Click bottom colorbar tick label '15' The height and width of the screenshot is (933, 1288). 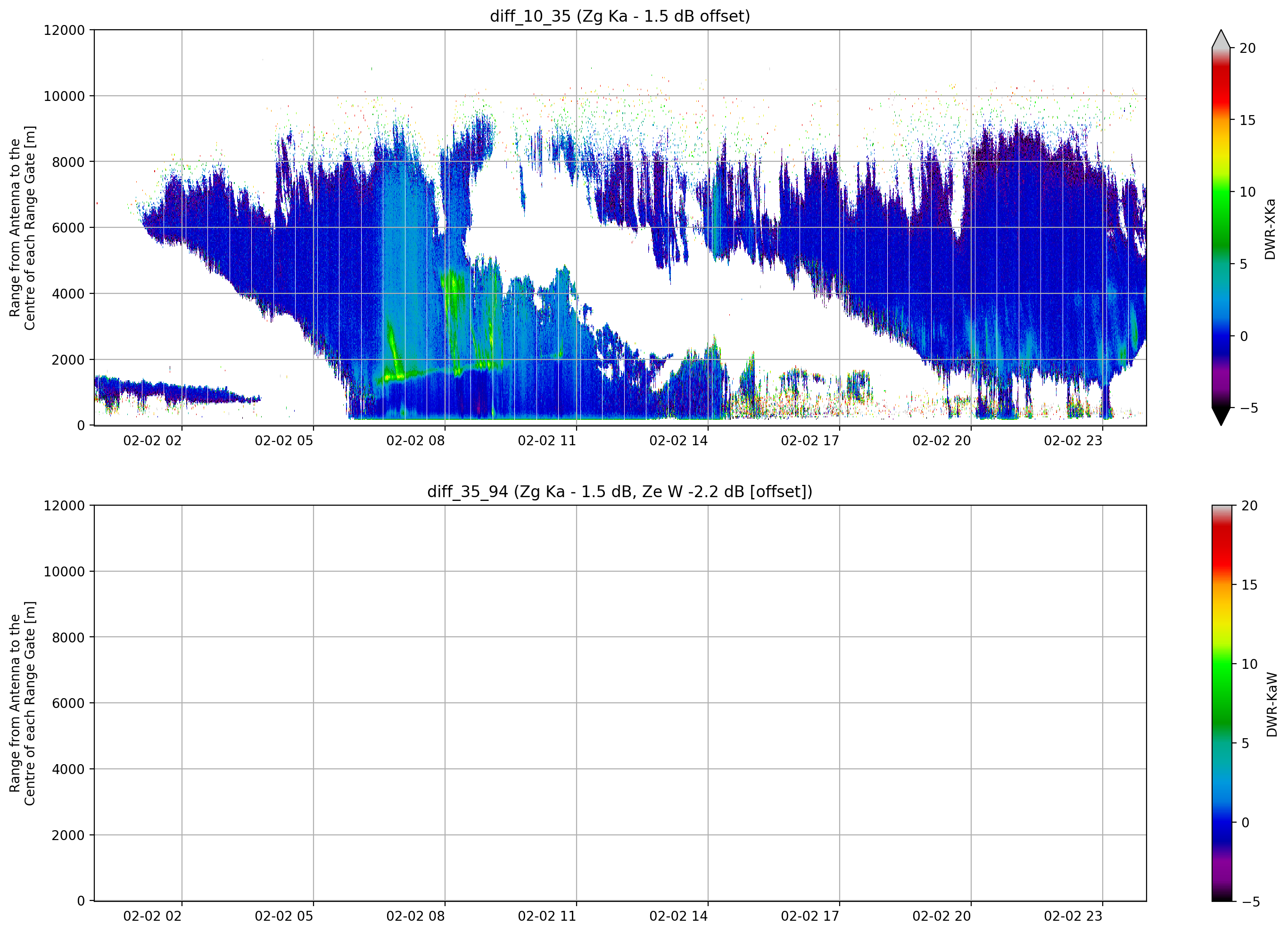pyautogui.click(x=1249, y=585)
